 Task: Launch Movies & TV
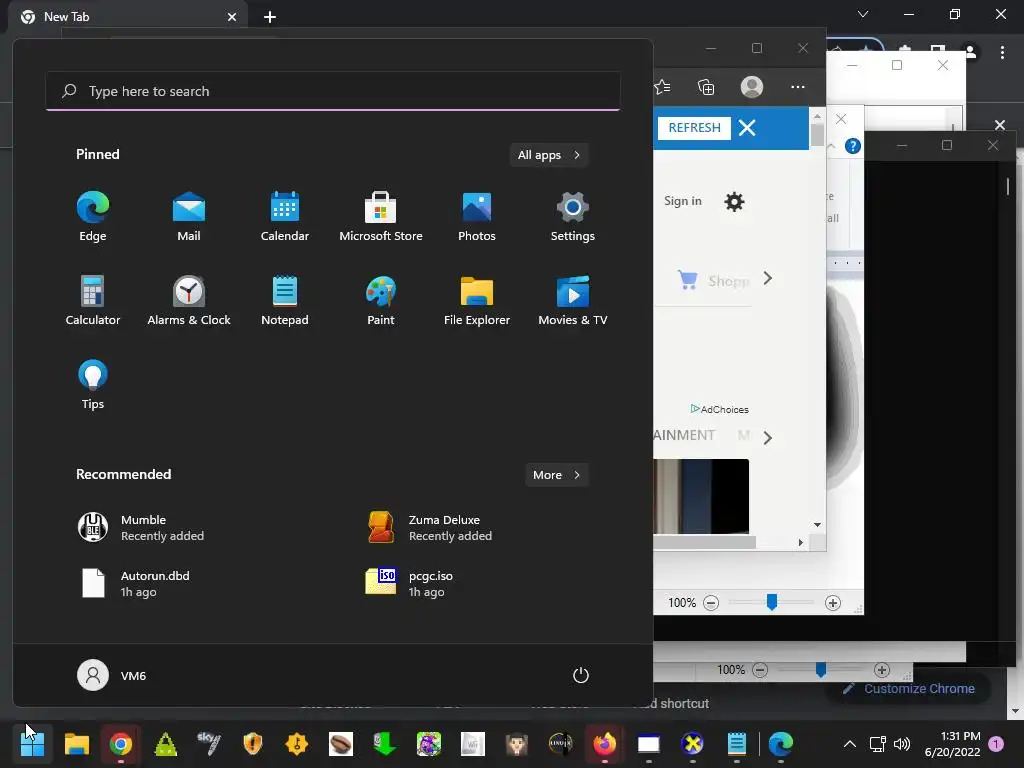(x=573, y=300)
